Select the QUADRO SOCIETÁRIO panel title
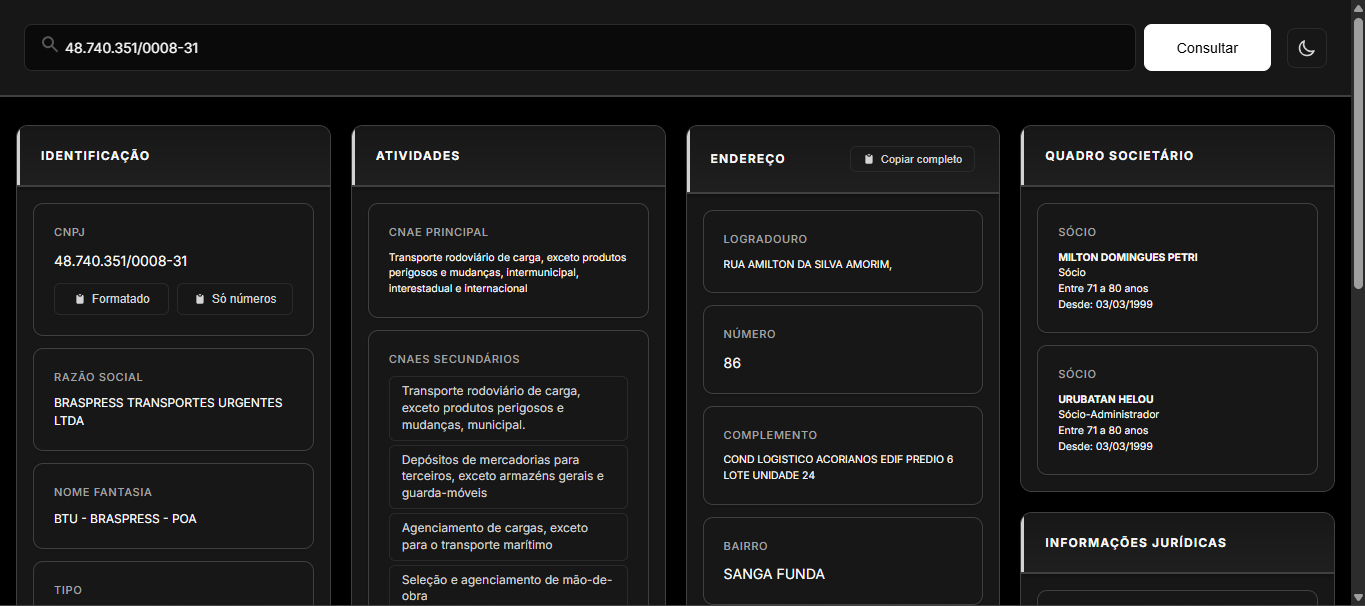 pyautogui.click(x=1118, y=155)
